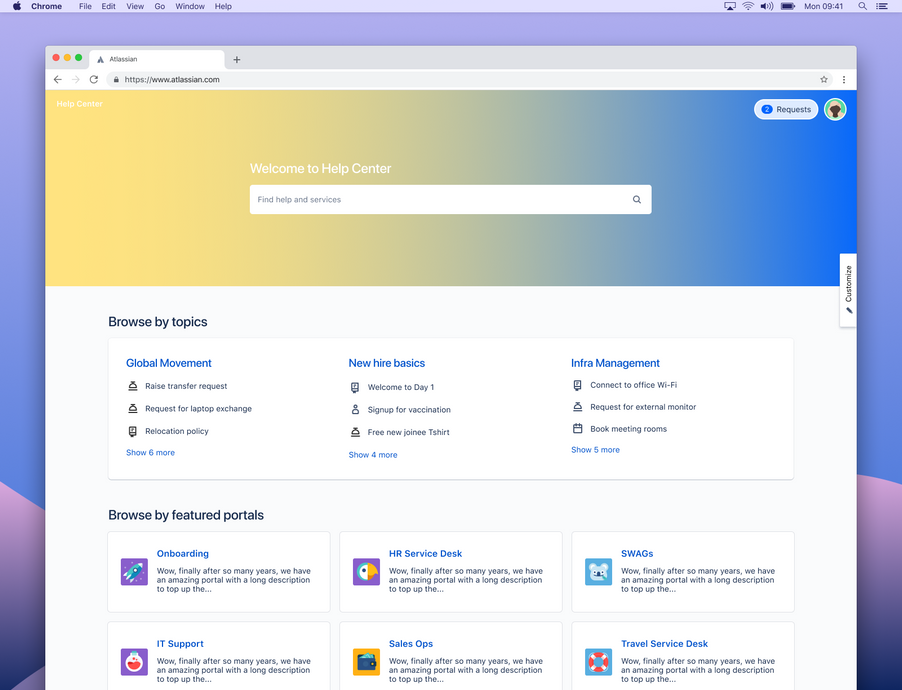Click the Find help and services search field

point(450,200)
